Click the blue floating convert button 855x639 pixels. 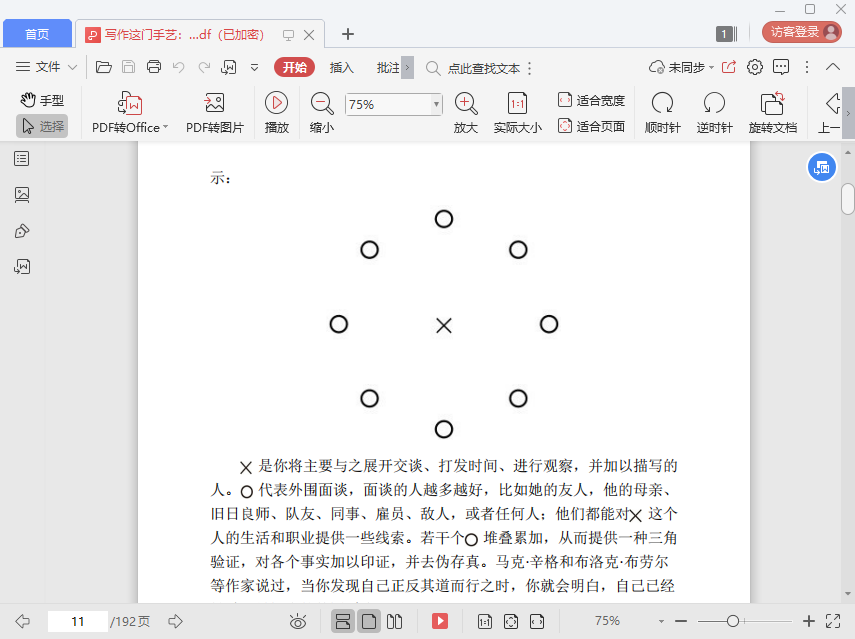821,167
